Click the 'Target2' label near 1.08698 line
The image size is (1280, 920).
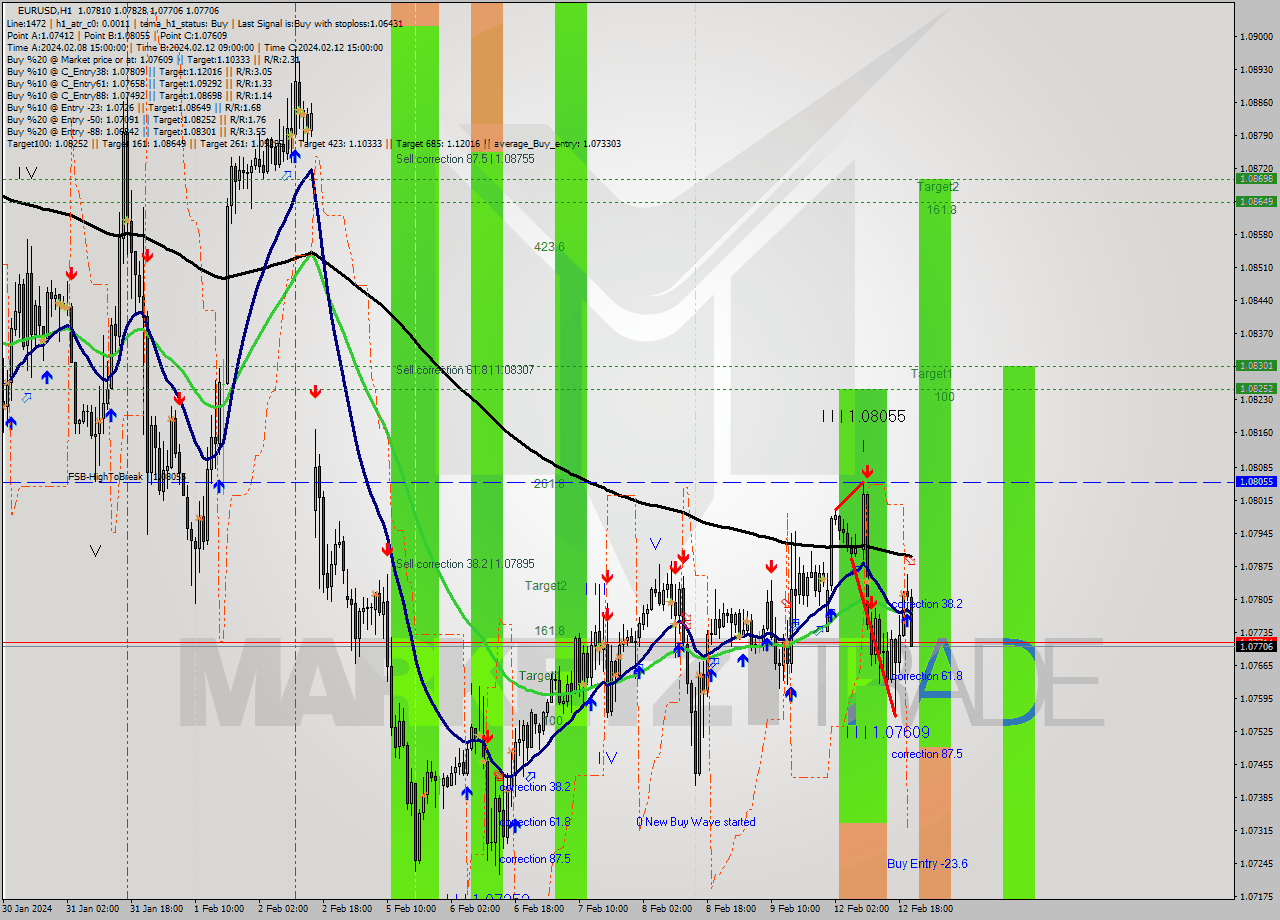click(938, 187)
